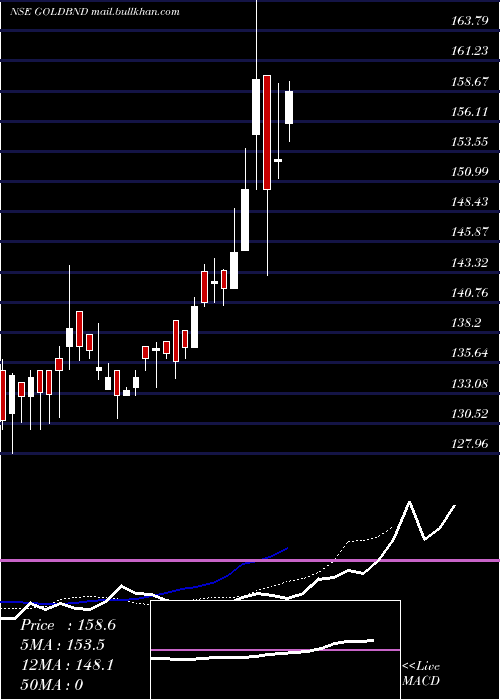Viewport: 500px width, 700px height.
Task: Click the 161.23 price axis label
Action: [469, 51]
